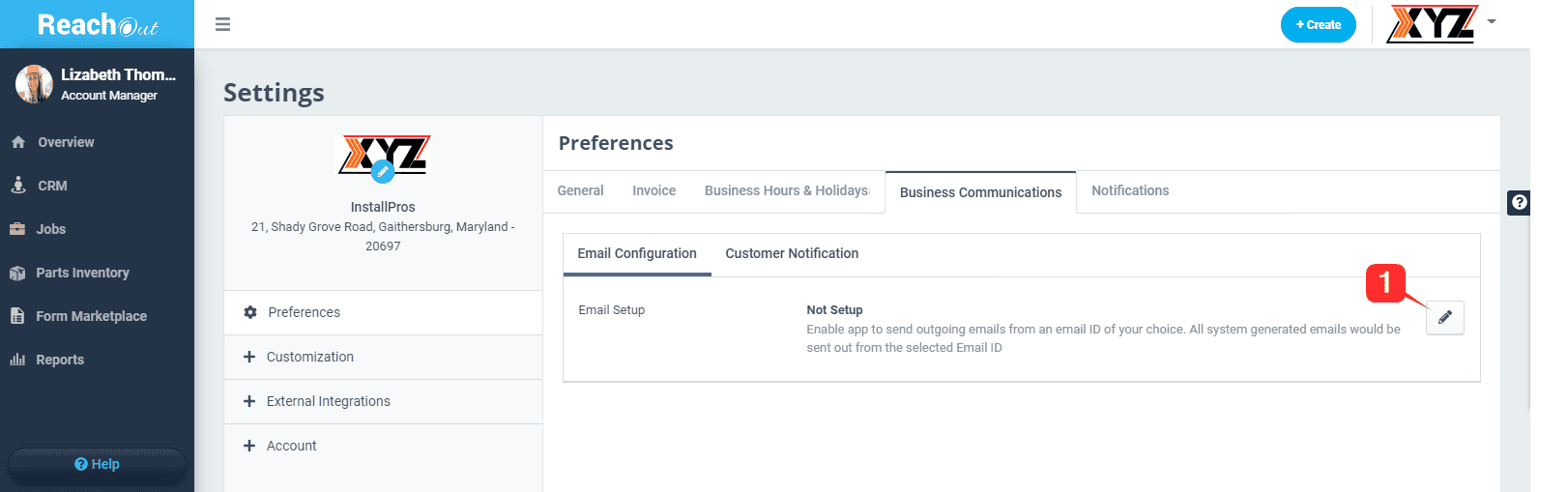Switch to Customer Notification tab
The width and height of the screenshot is (1568, 492).
click(x=792, y=253)
